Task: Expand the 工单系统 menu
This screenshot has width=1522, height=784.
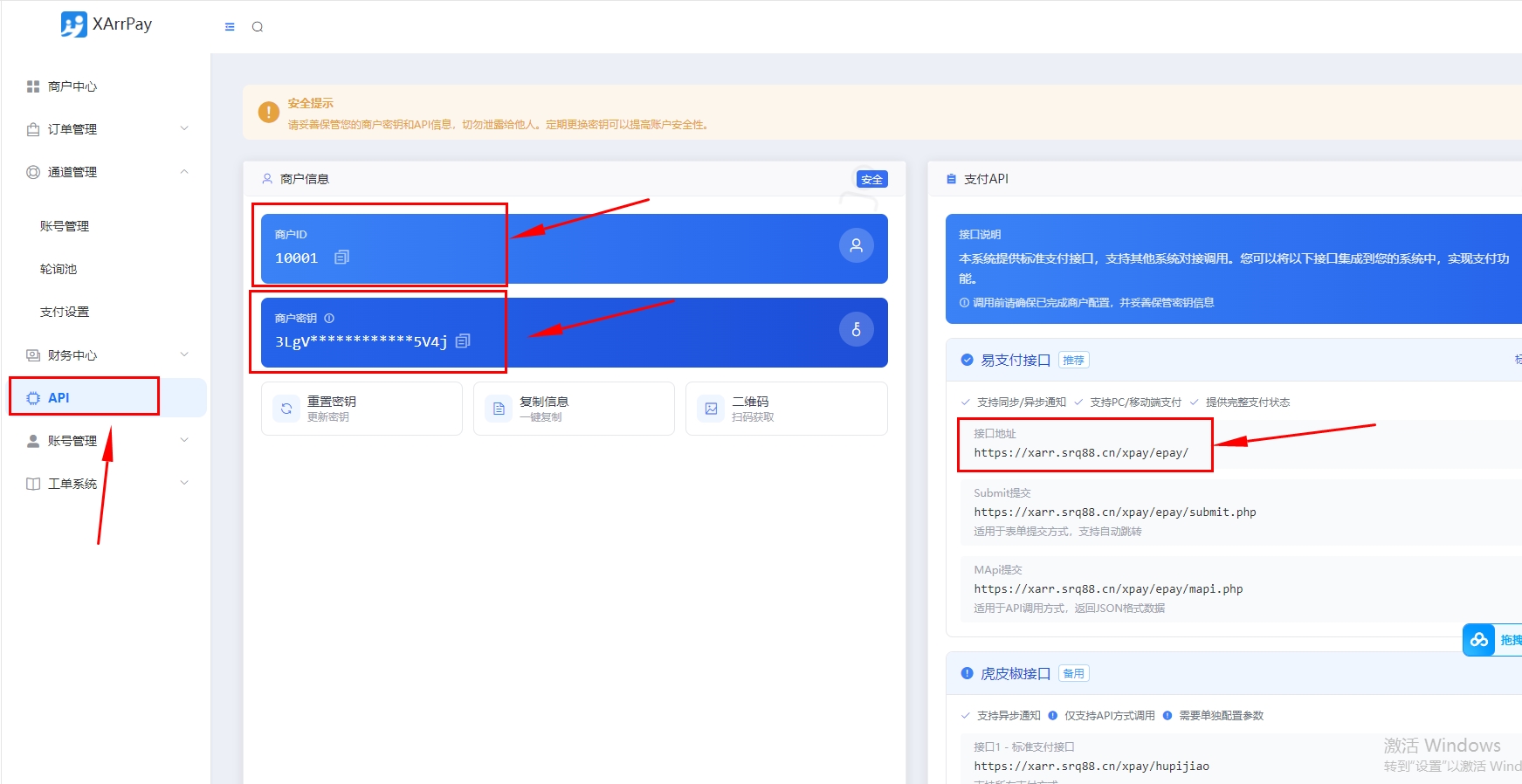Action: tap(107, 484)
